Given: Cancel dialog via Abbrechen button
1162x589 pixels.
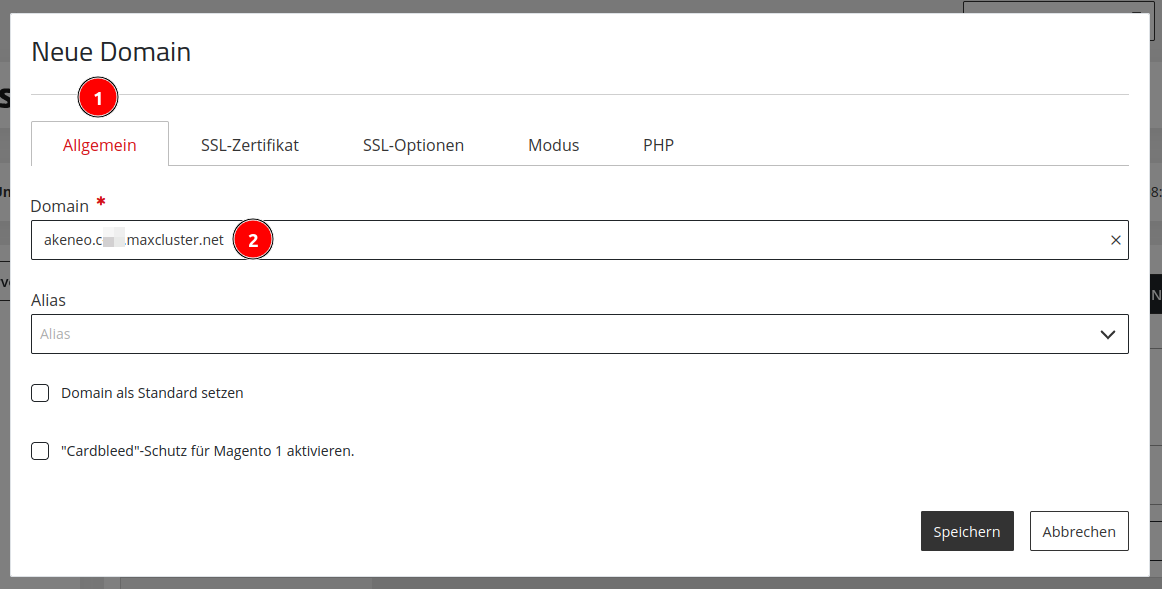Looking at the screenshot, I should [1079, 531].
